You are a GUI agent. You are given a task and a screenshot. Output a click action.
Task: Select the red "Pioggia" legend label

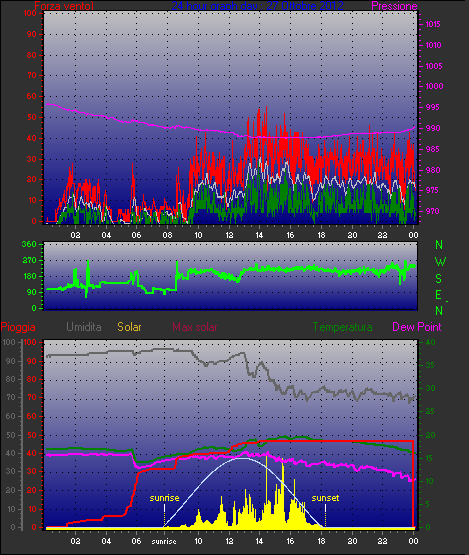tap(18, 327)
